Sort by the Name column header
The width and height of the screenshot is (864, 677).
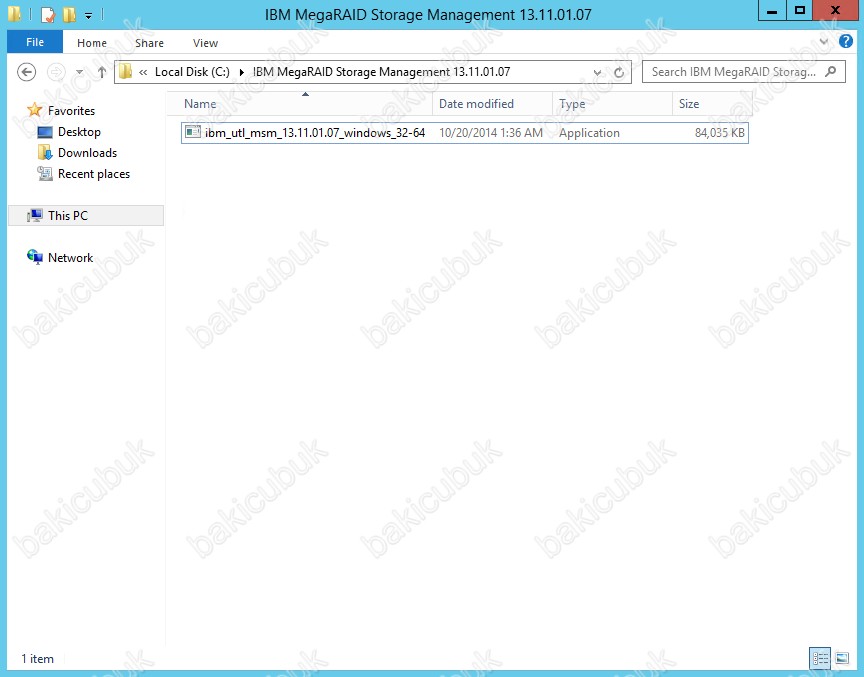tap(299, 104)
